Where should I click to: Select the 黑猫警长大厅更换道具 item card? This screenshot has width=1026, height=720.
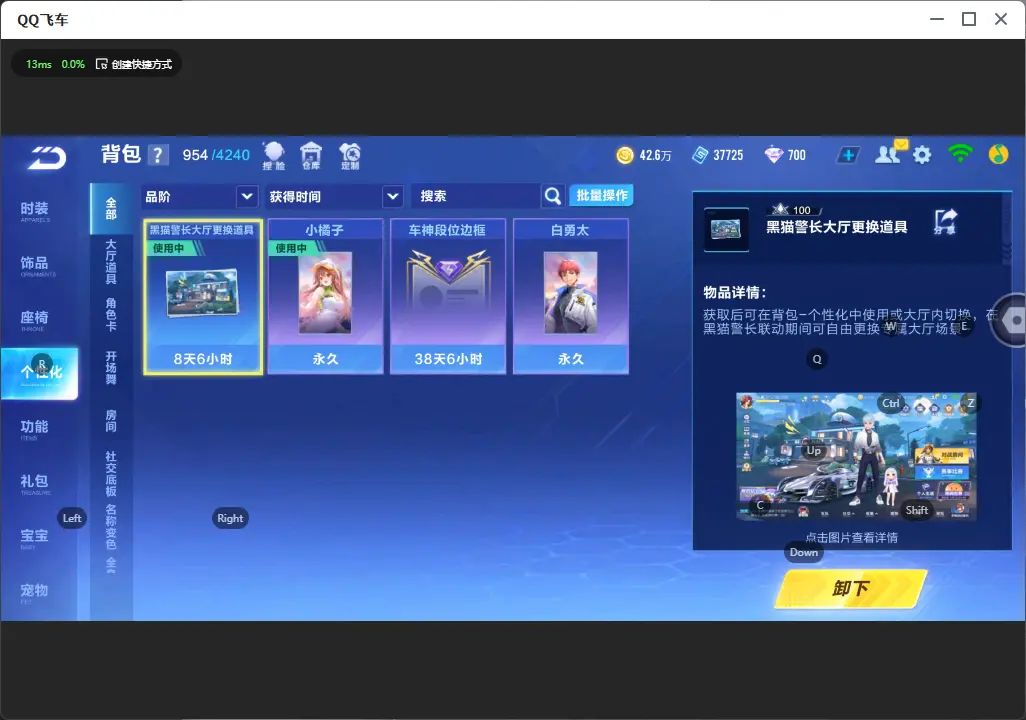click(203, 297)
